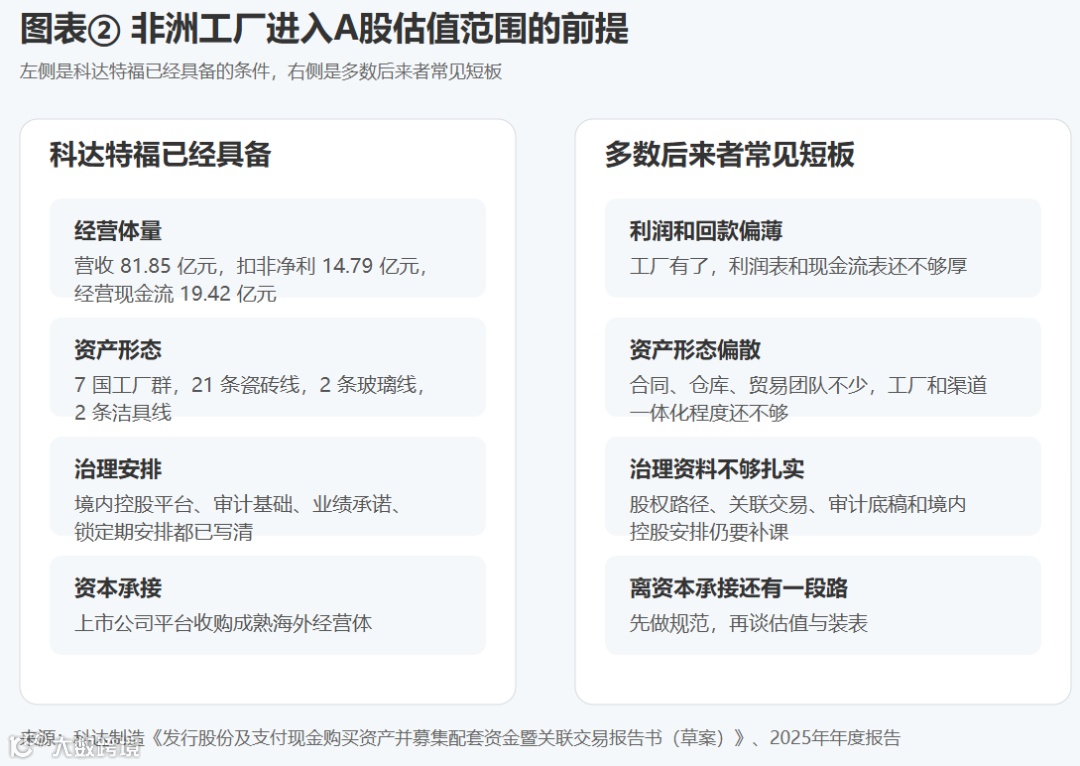
Task: Click the 治理资料不够扎实 card title
Action: [717, 469]
